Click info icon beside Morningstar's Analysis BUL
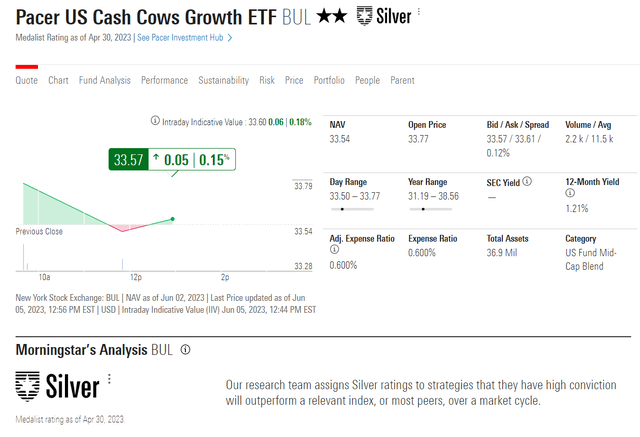The height and width of the screenshot is (437, 640). 185,350
